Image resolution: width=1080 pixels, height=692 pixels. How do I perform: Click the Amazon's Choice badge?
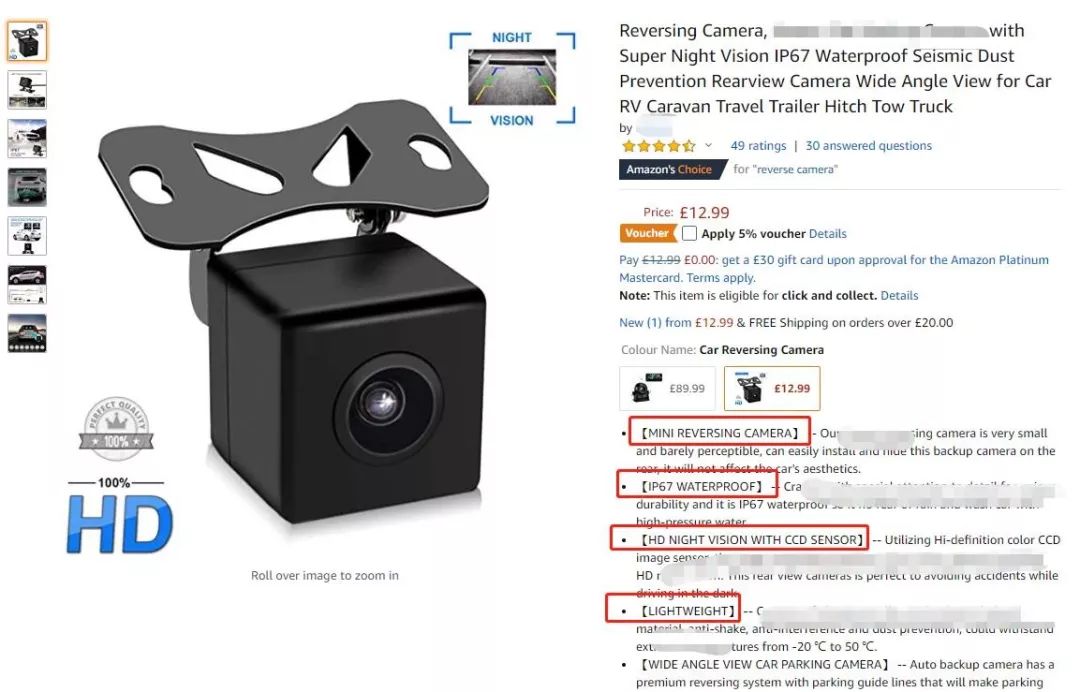click(x=672, y=169)
